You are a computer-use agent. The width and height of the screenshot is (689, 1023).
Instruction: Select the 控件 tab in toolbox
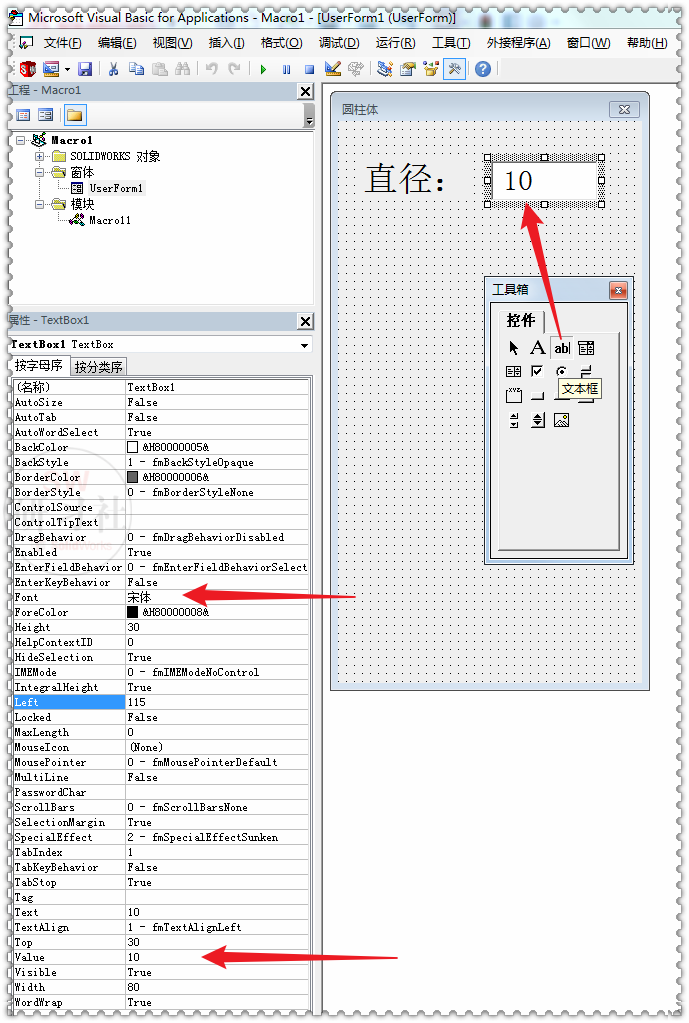[521, 320]
